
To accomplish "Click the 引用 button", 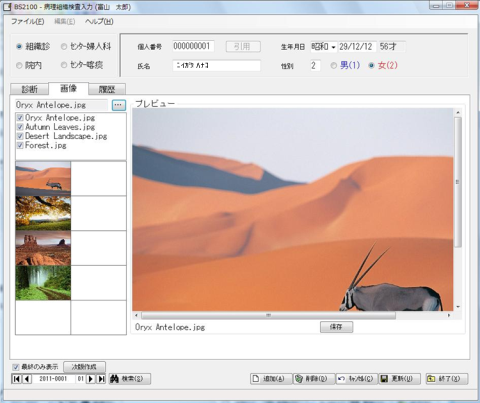I will click(x=243, y=46).
